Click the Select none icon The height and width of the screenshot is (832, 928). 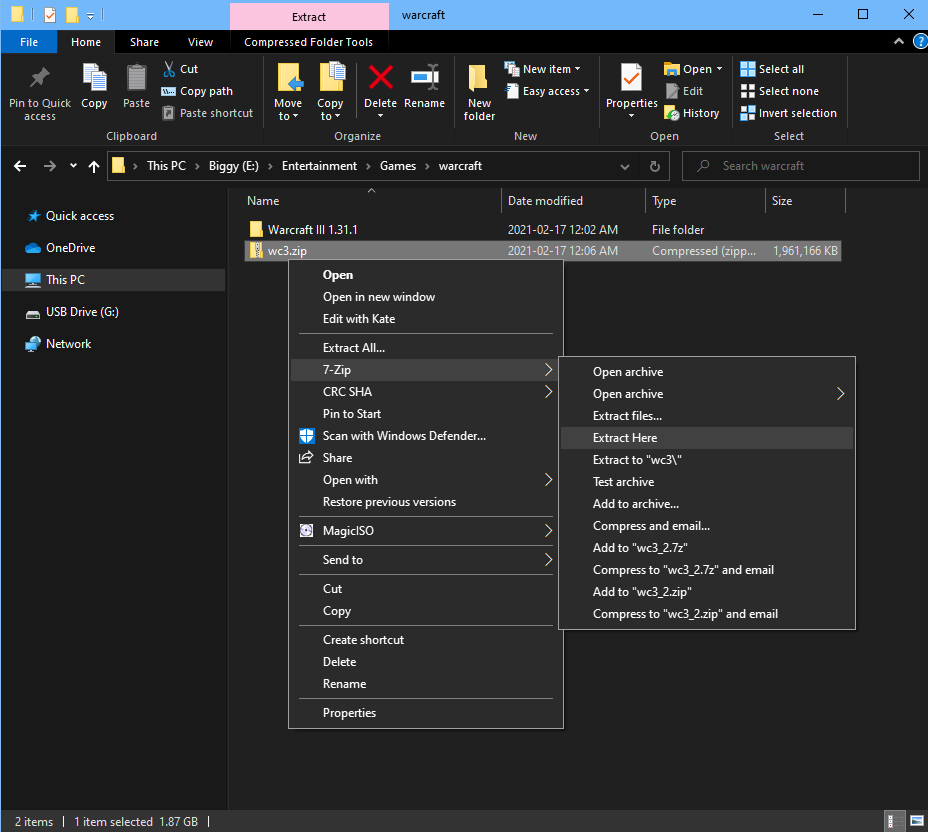pos(748,91)
